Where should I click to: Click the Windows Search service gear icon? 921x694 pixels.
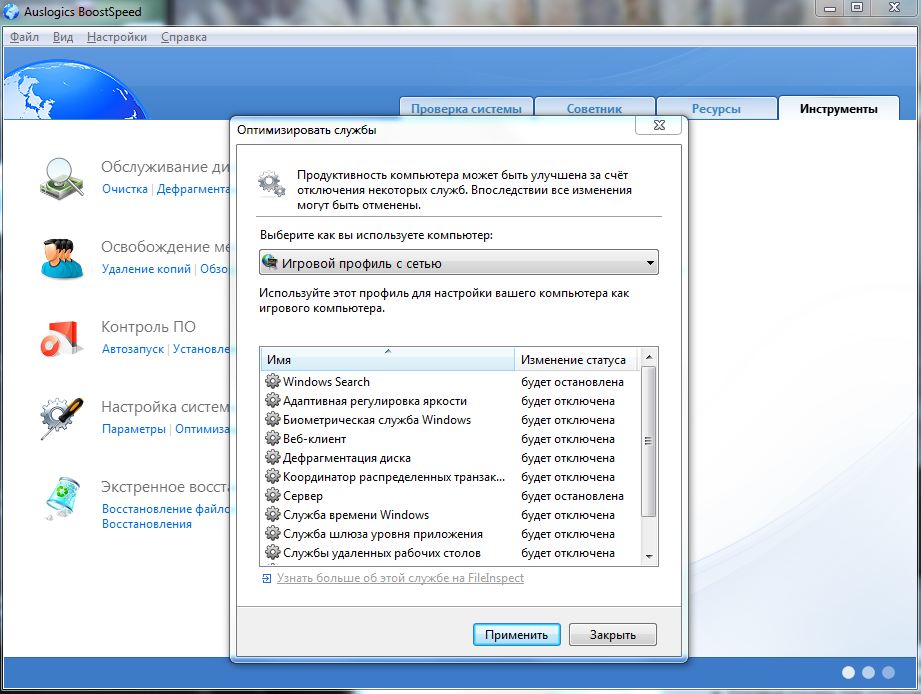[273, 381]
